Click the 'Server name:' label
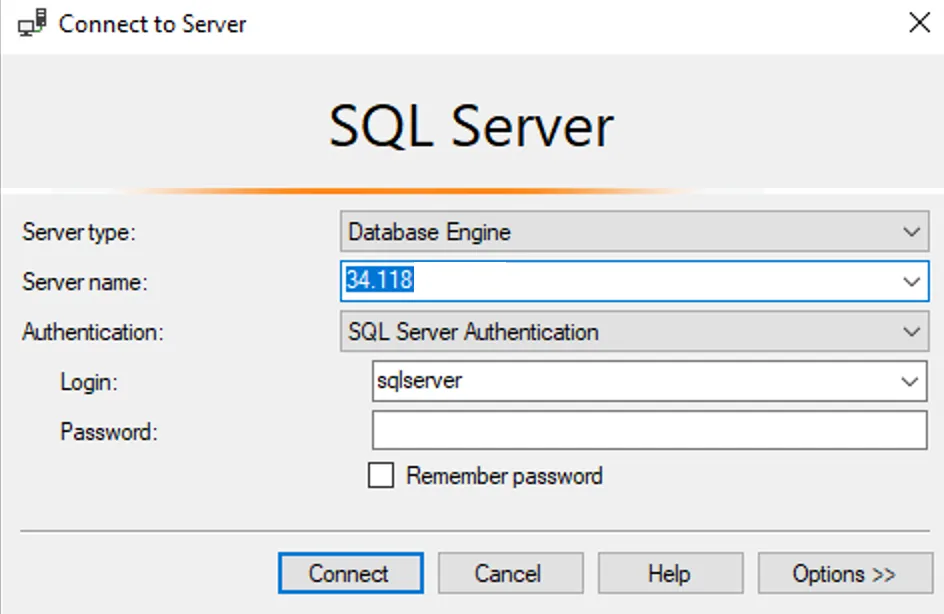944x614 pixels. pos(85,282)
